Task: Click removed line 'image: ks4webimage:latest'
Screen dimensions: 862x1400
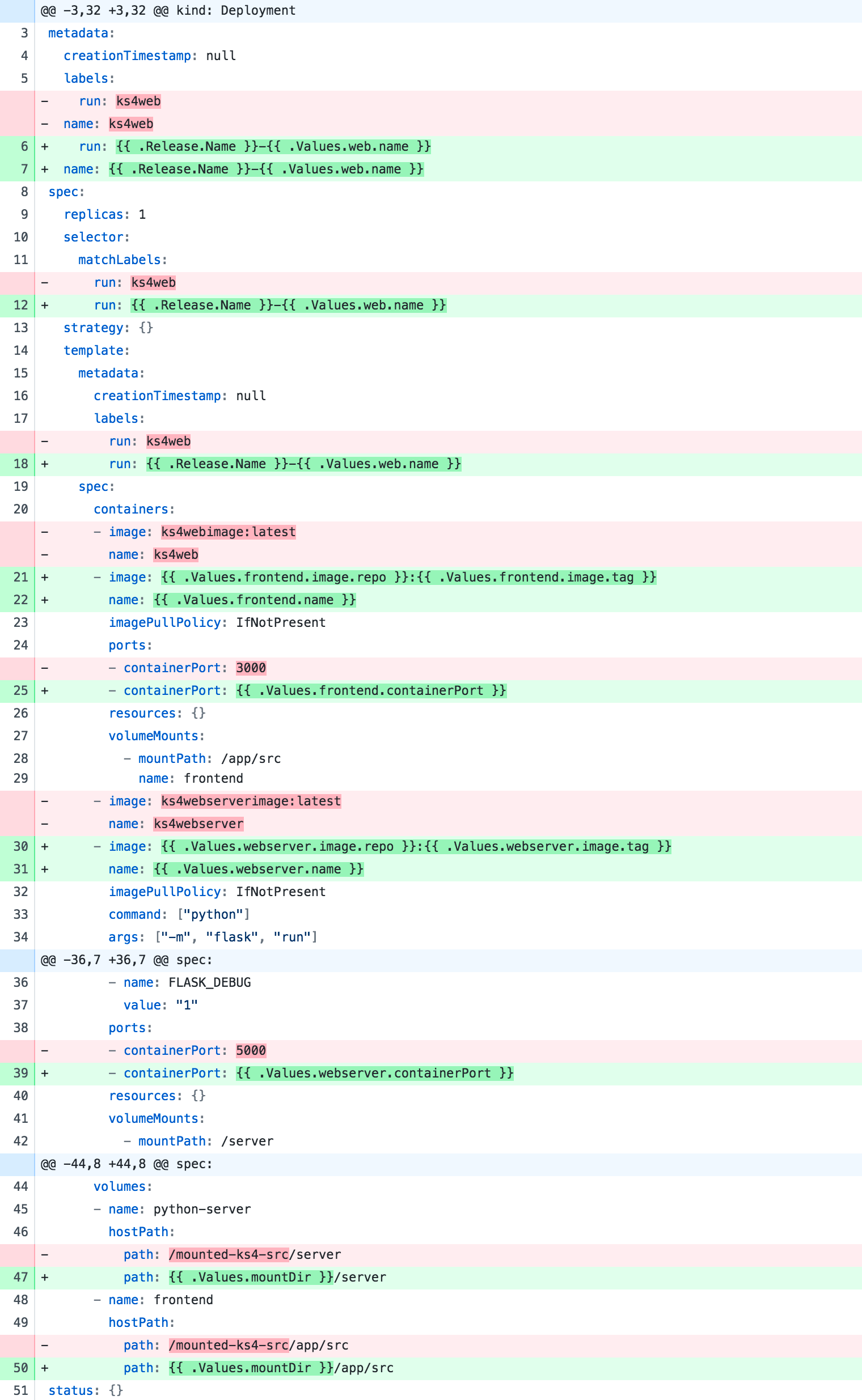Action: (x=448, y=532)
